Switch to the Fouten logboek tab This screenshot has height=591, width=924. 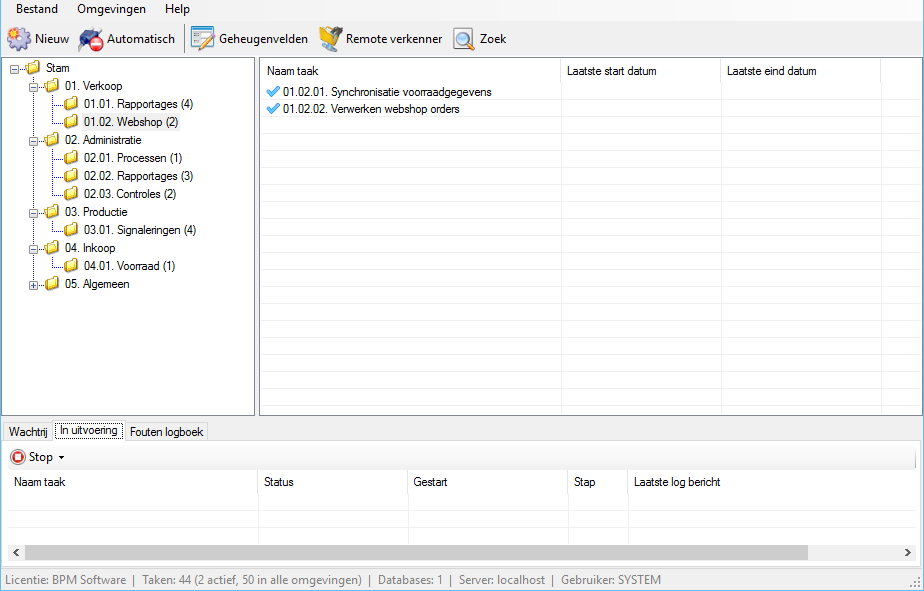coord(166,432)
